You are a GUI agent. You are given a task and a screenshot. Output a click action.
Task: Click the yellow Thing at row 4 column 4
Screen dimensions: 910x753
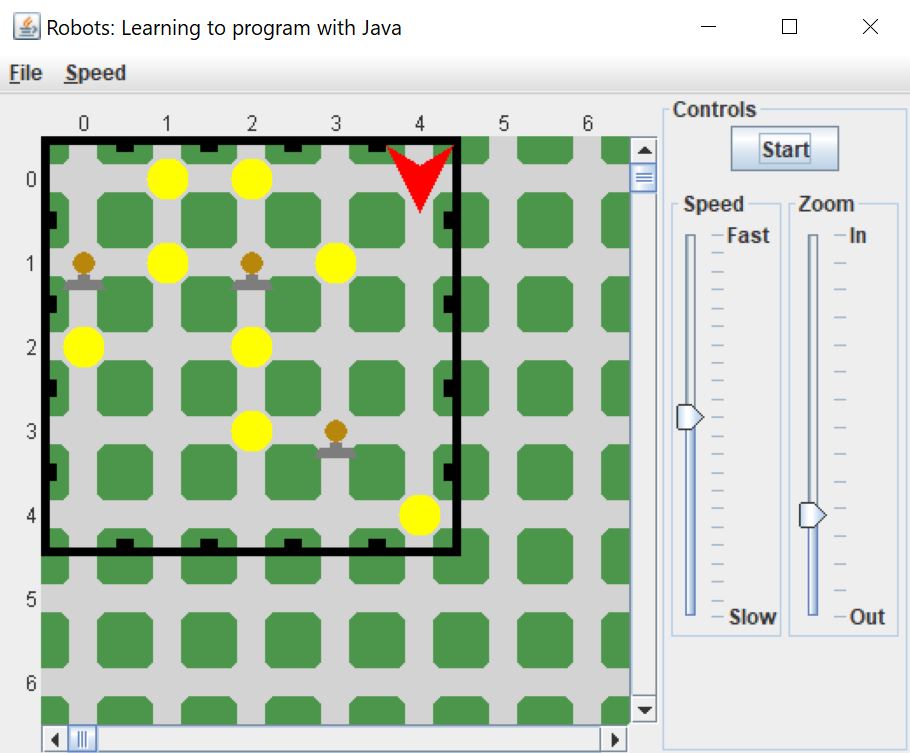tap(420, 515)
